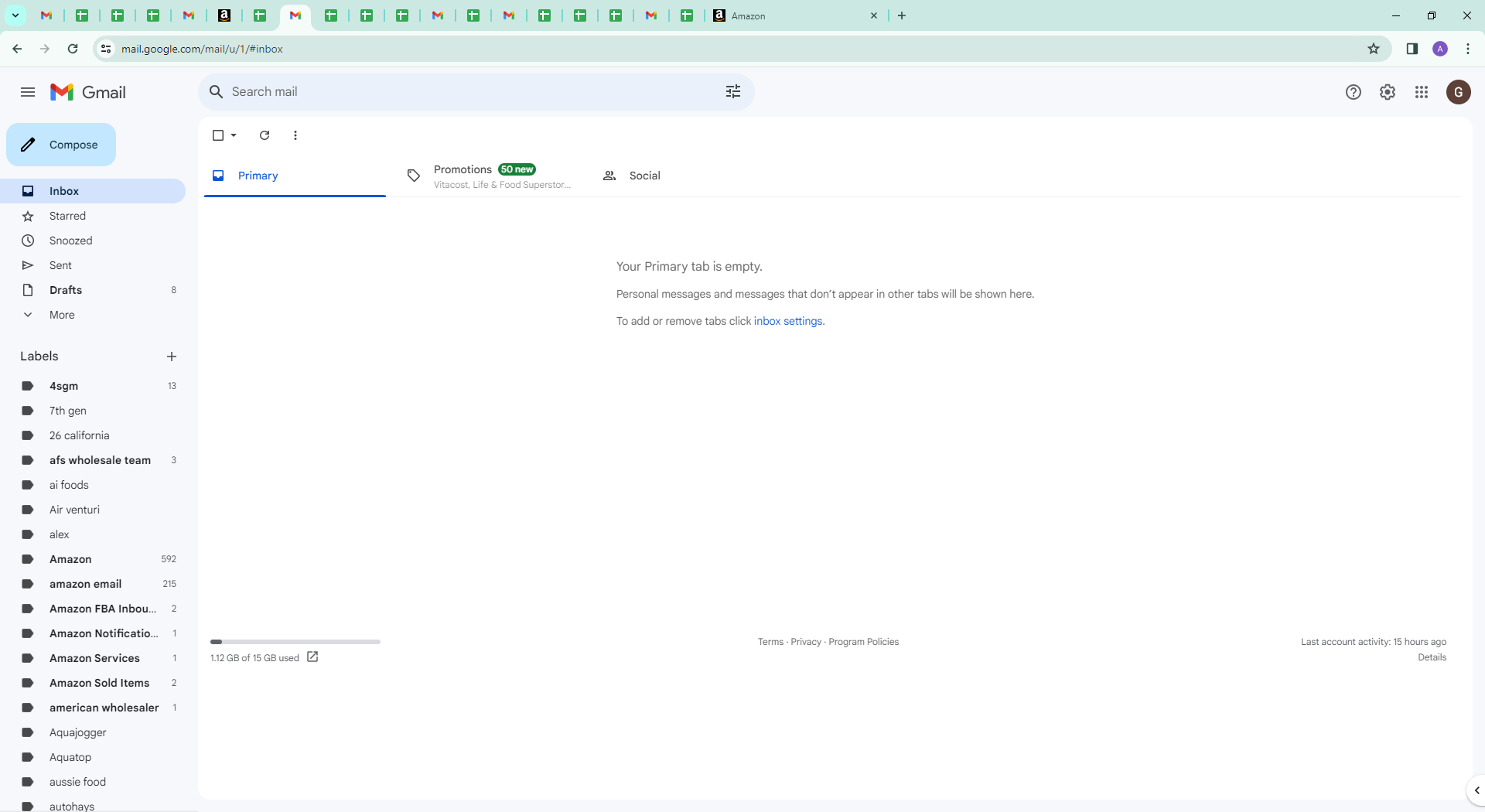Open account activity Details link
The width and height of the screenshot is (1485, 812).
pyautogui.click(x=1432, y=657)
